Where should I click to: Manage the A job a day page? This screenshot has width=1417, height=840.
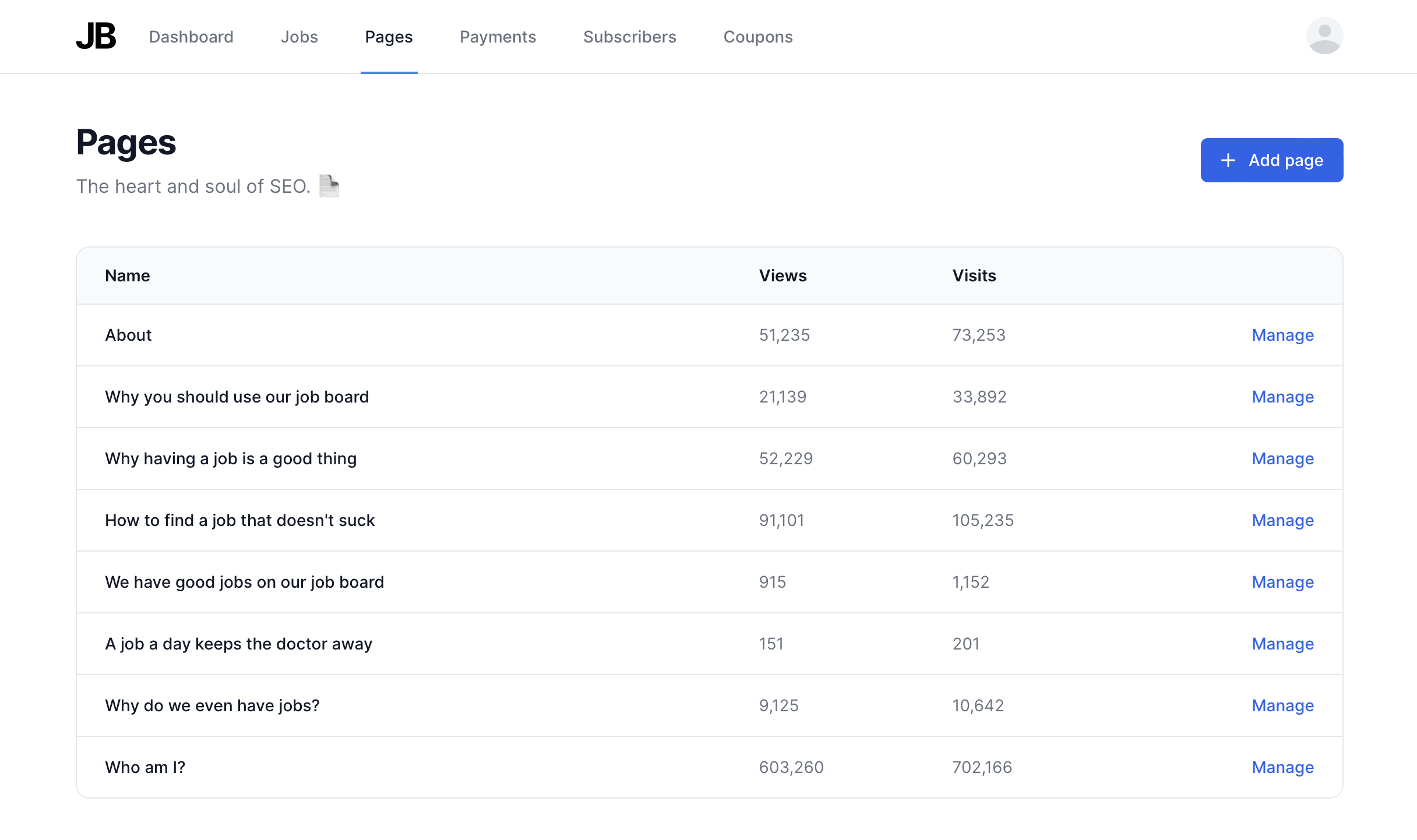[1282, 643]
